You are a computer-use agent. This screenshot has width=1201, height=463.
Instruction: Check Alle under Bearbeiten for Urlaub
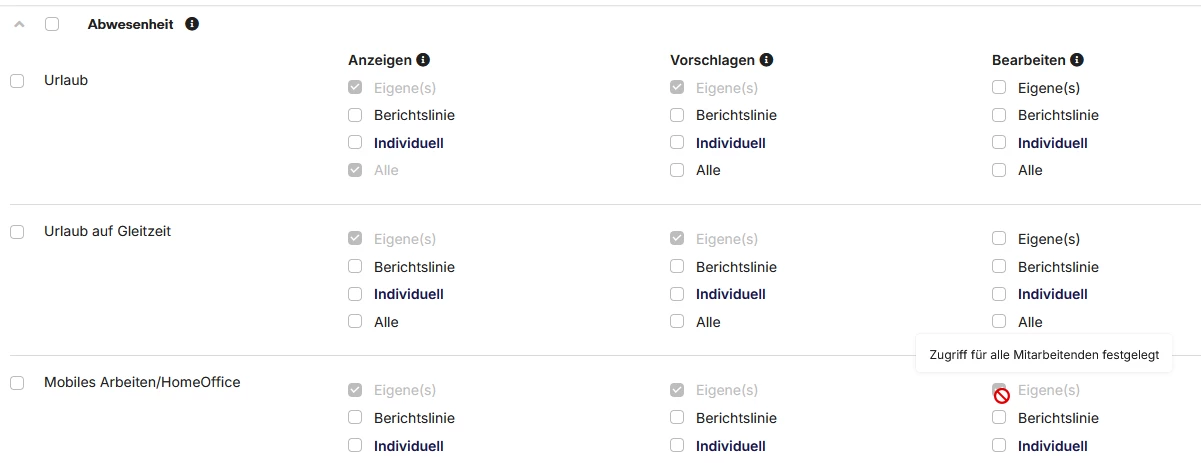pyautogui.click(x=999, y=170)
